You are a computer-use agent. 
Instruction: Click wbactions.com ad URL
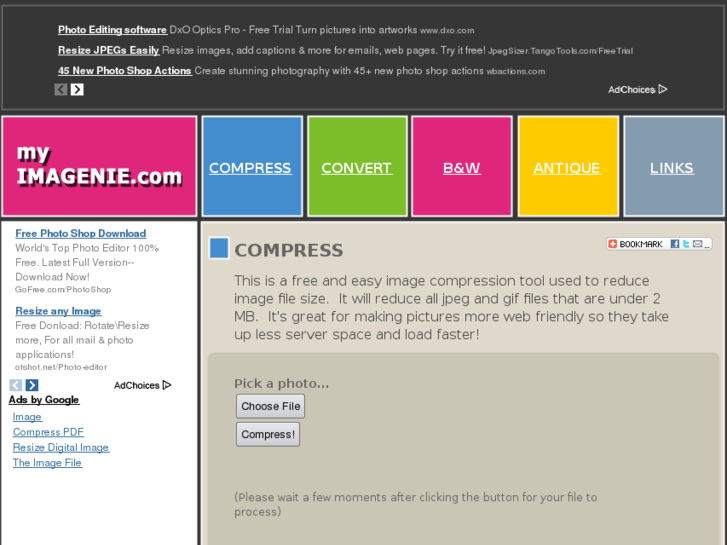pyautogui.click(x=516, y=71)
